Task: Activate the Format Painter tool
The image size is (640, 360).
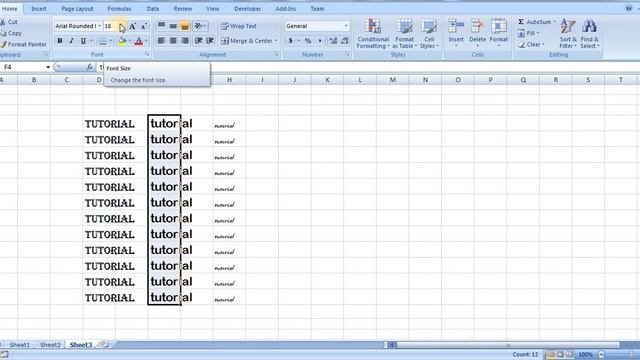Action: 24,44
